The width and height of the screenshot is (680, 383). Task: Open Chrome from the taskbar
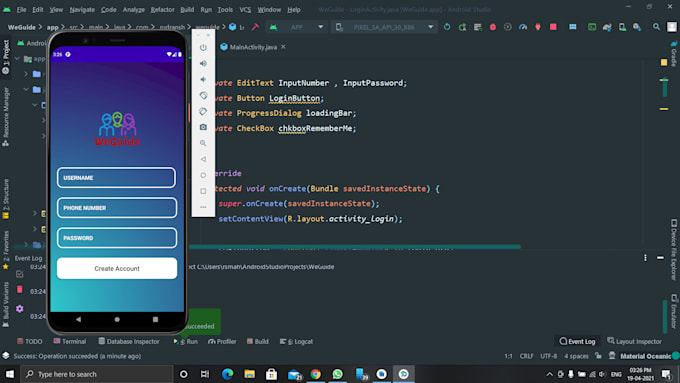[x=316, y=374]
